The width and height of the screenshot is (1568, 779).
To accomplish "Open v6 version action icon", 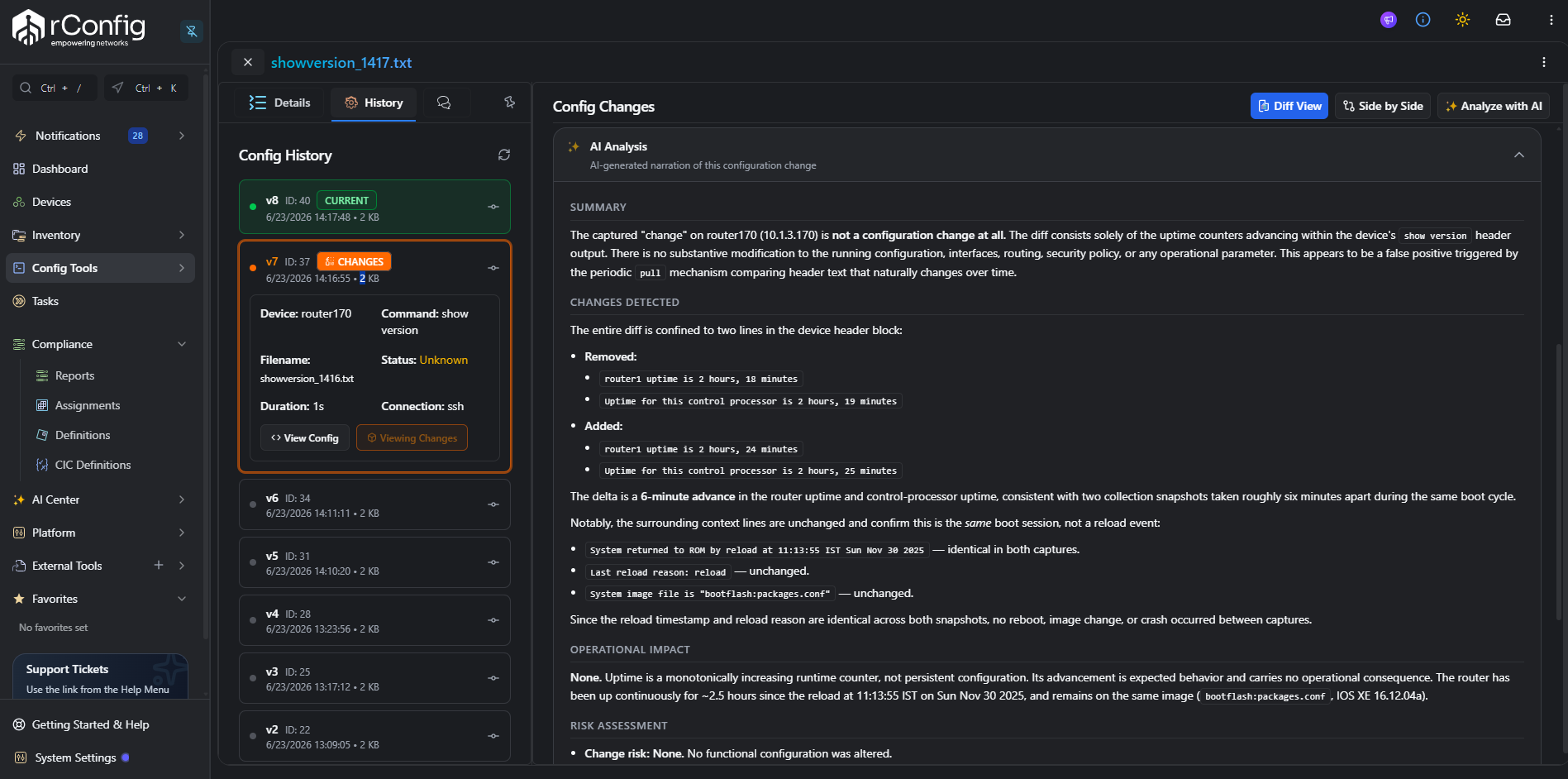I will coord(493,504).
